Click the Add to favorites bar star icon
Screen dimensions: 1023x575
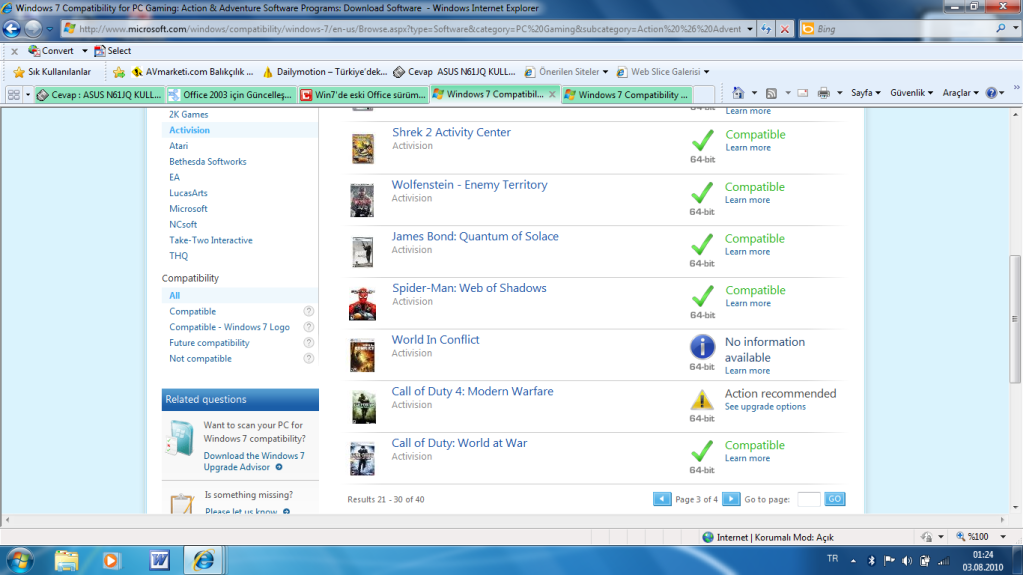[x=118, y=72]
